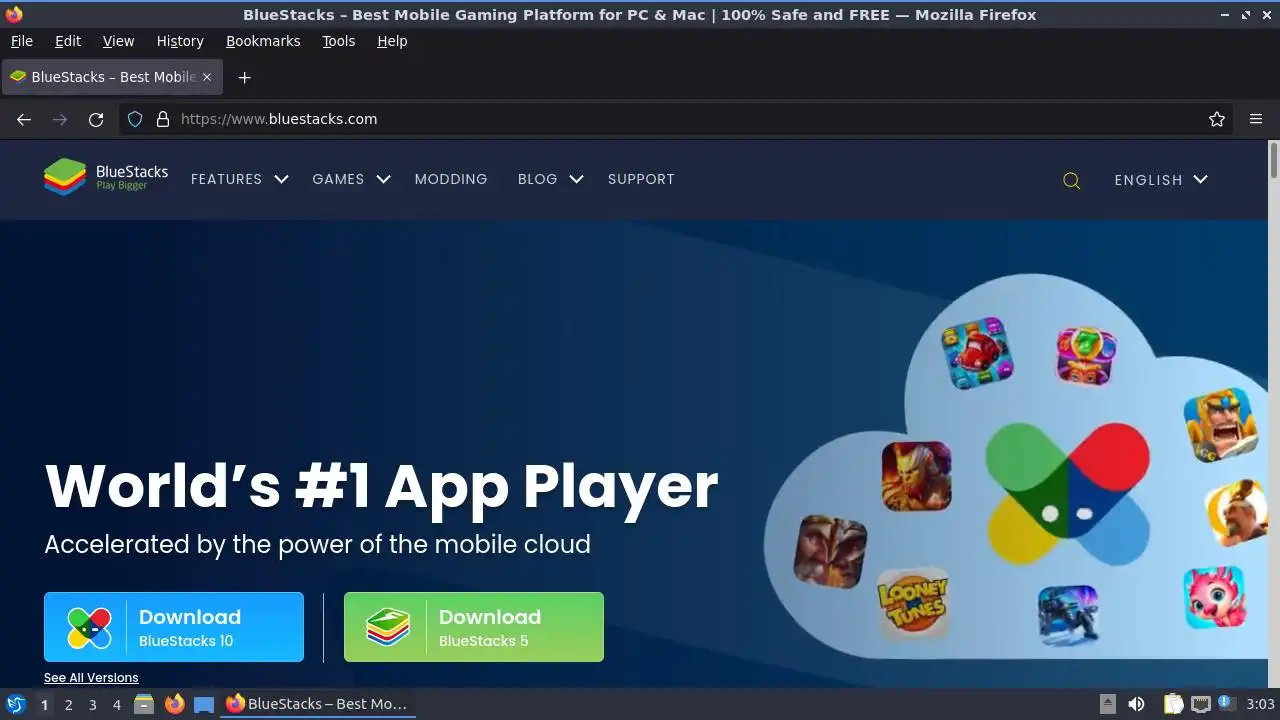Open the View menu
1280x720 pixels.
[x=118, y=41]
